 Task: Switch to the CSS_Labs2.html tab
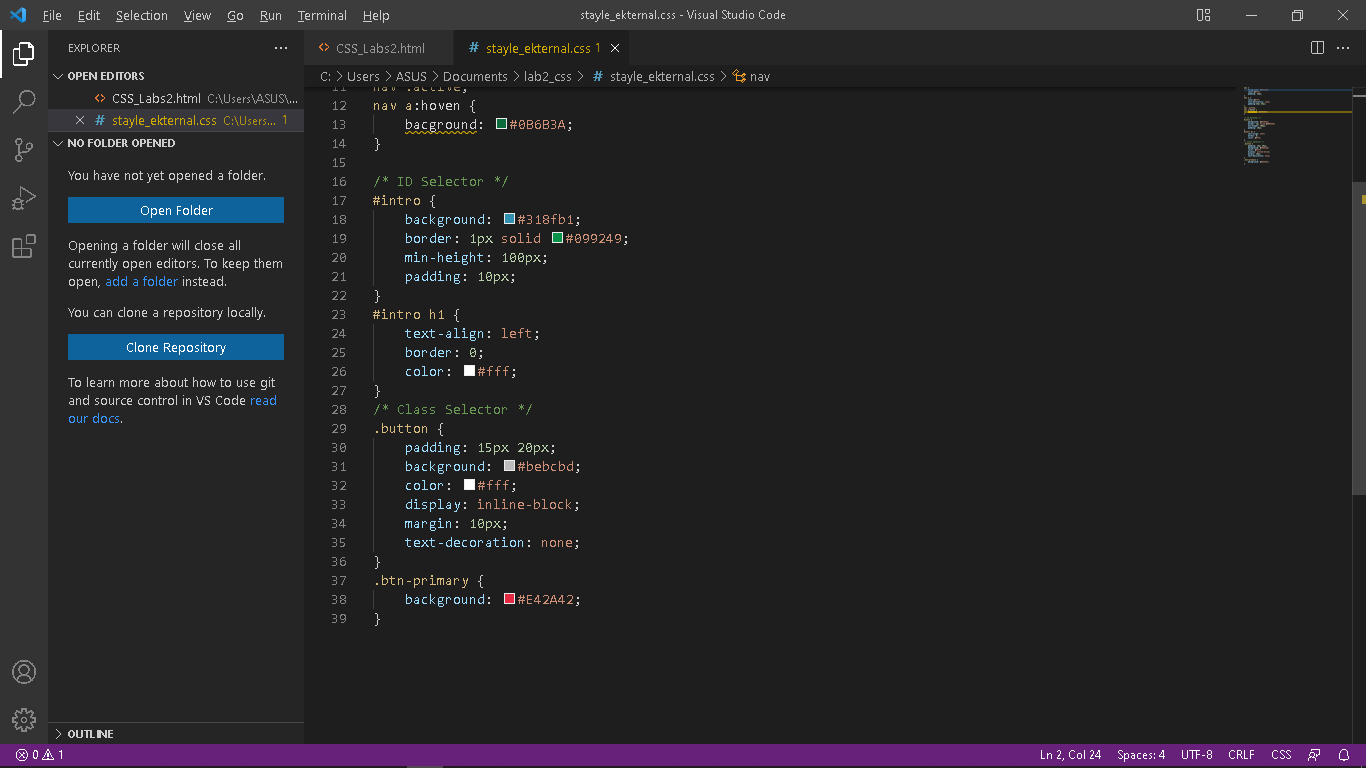point(379,47)
